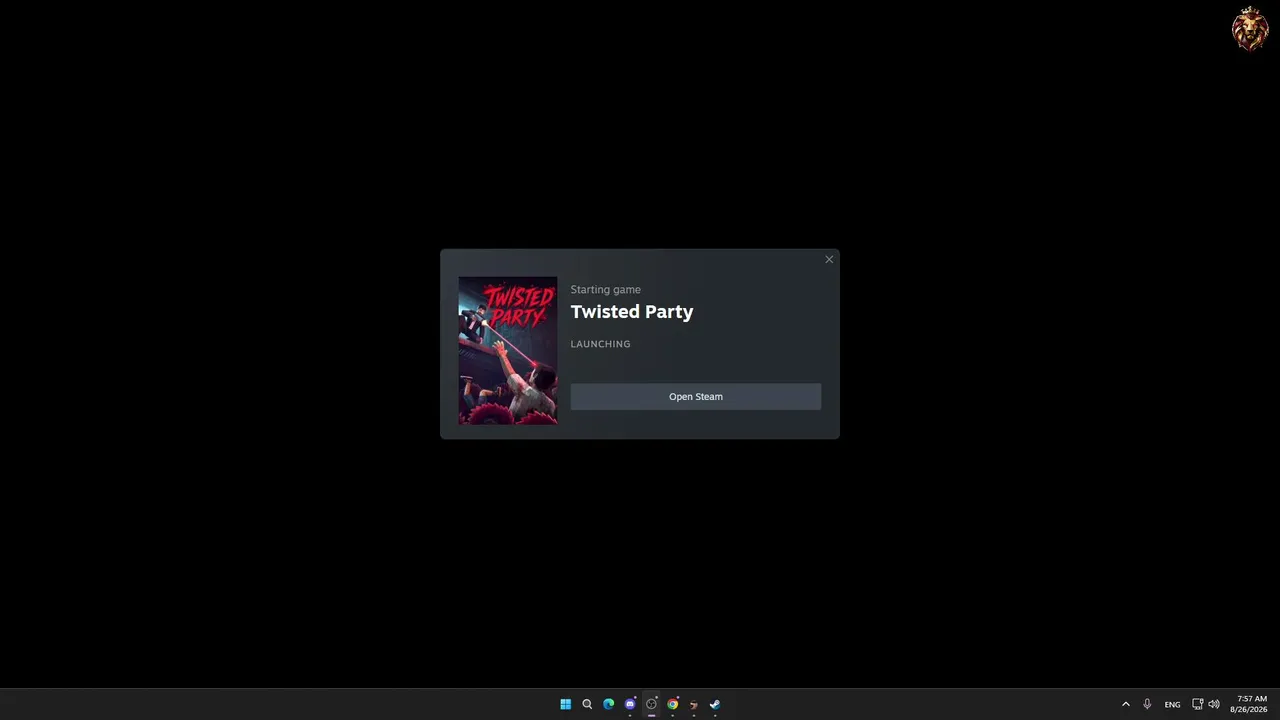The image size is (1280, 720).
Task: Open Google Chrome from the taskbar
Action: [x=673, y=704]
